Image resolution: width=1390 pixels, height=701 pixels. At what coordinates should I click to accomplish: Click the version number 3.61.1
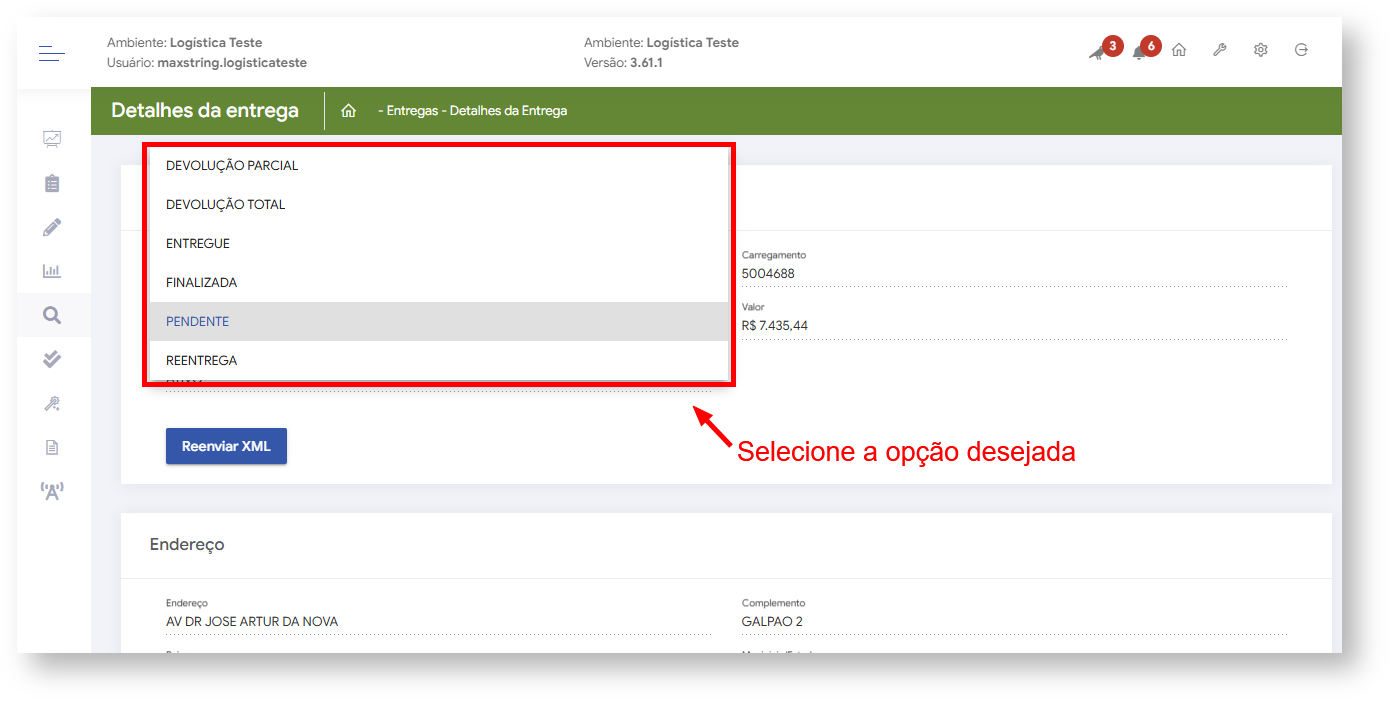click(646, 62)
